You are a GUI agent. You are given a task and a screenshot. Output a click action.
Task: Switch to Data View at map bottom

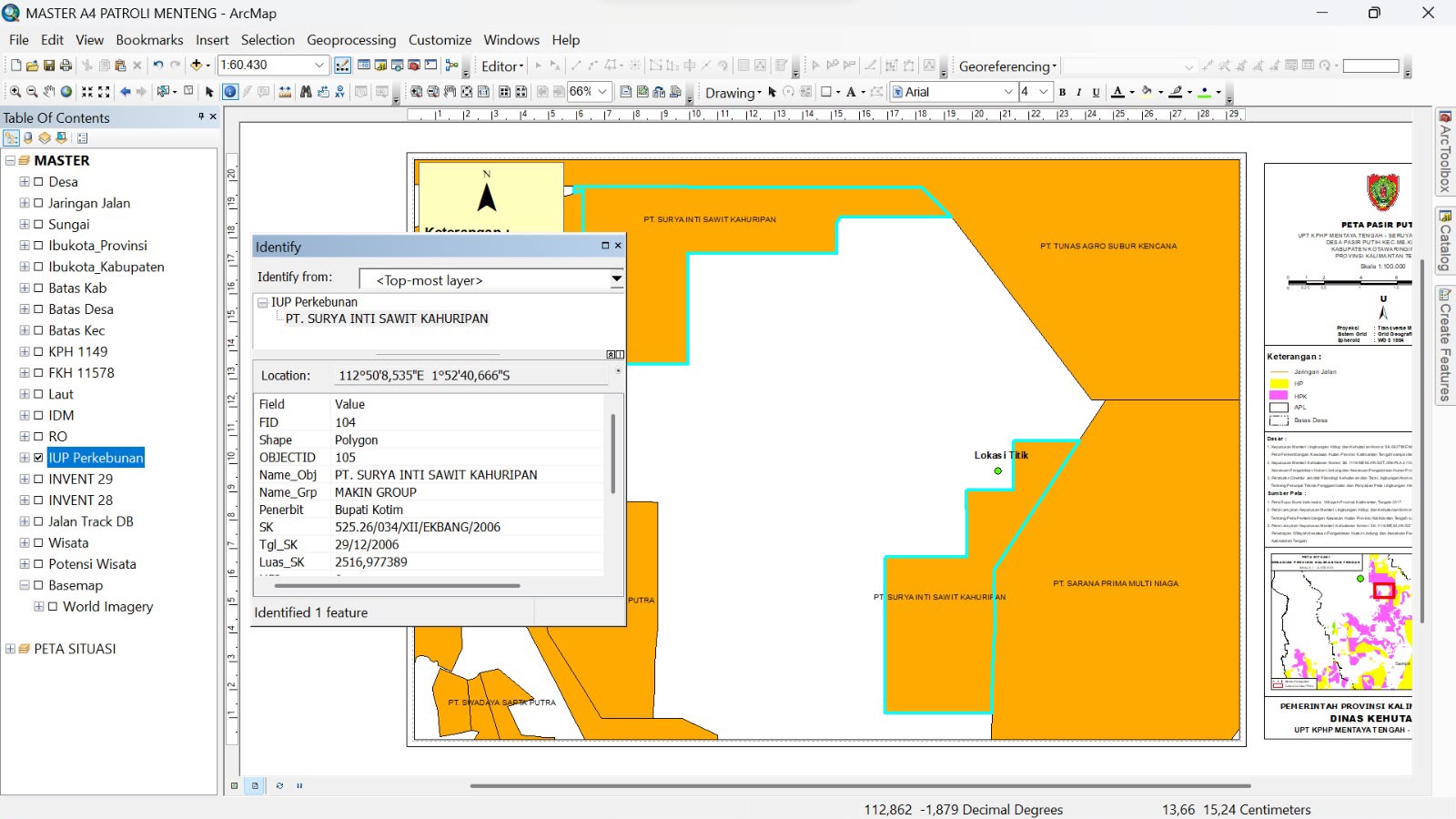pyautogui.click(x=234, y=785)
